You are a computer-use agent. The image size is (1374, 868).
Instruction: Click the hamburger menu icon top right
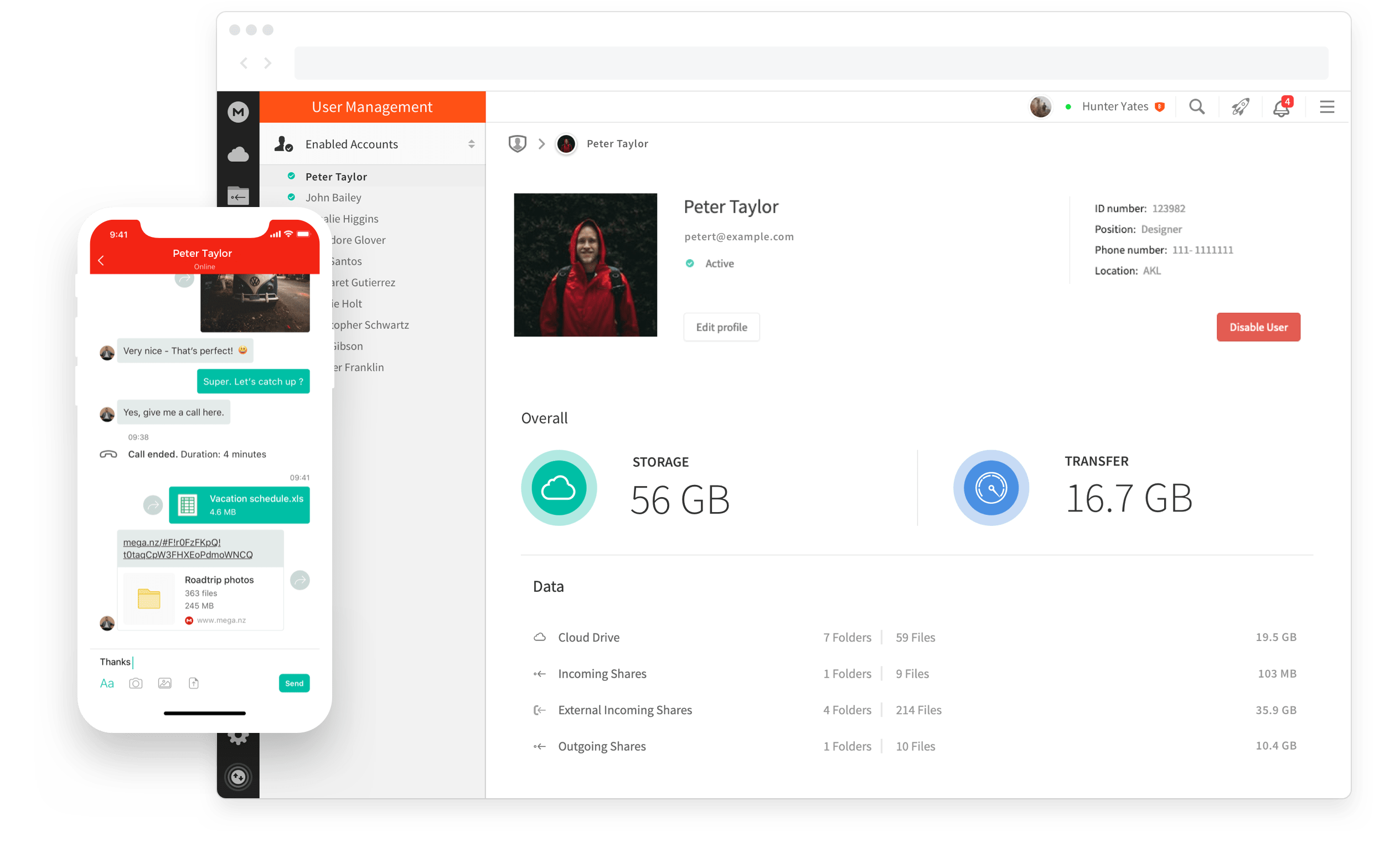1327,106
